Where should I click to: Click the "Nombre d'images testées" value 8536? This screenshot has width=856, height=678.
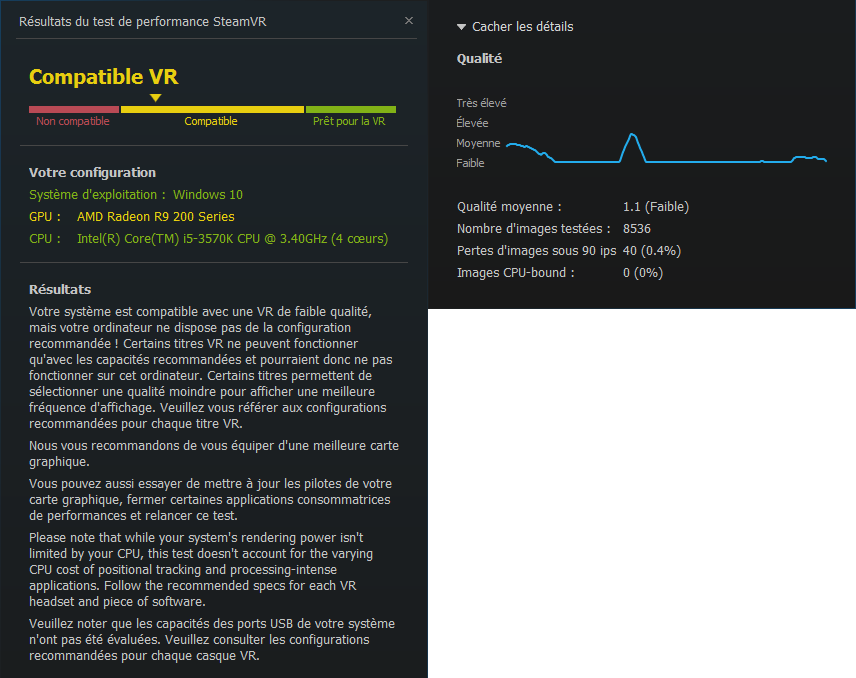(x=636, y=229)
